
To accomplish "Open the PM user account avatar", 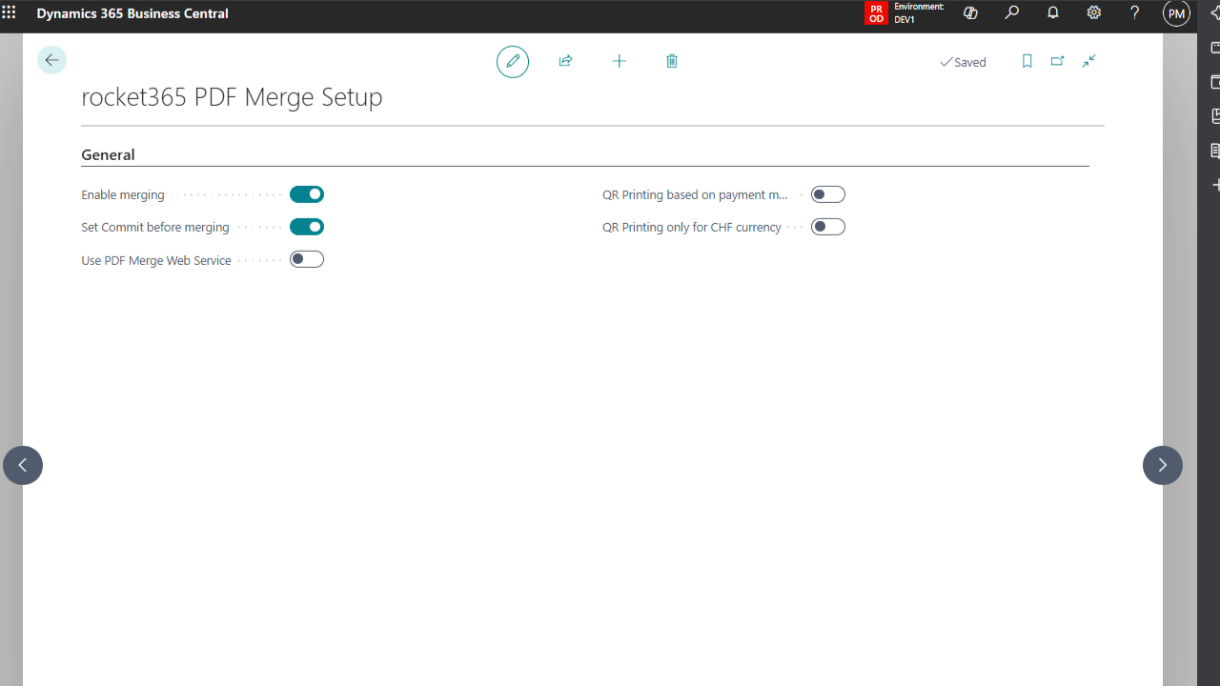I will (x=1176, y=13).
